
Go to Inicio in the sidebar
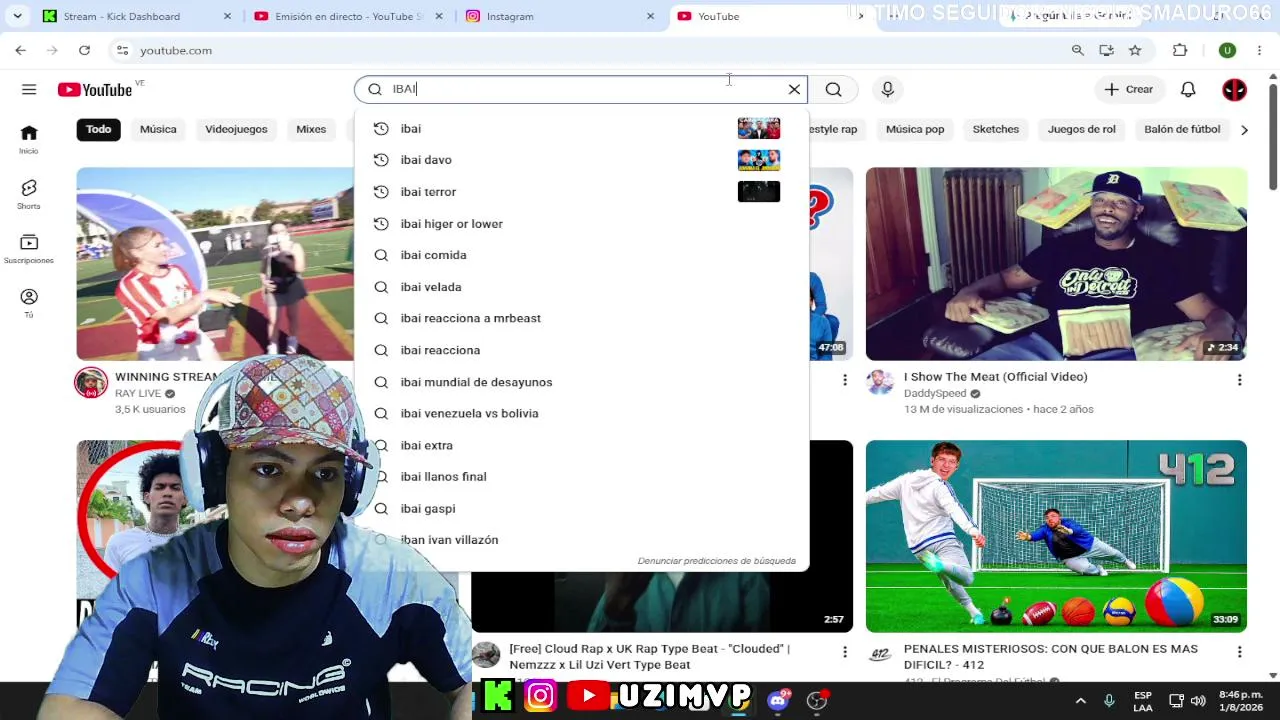(29, 139)
